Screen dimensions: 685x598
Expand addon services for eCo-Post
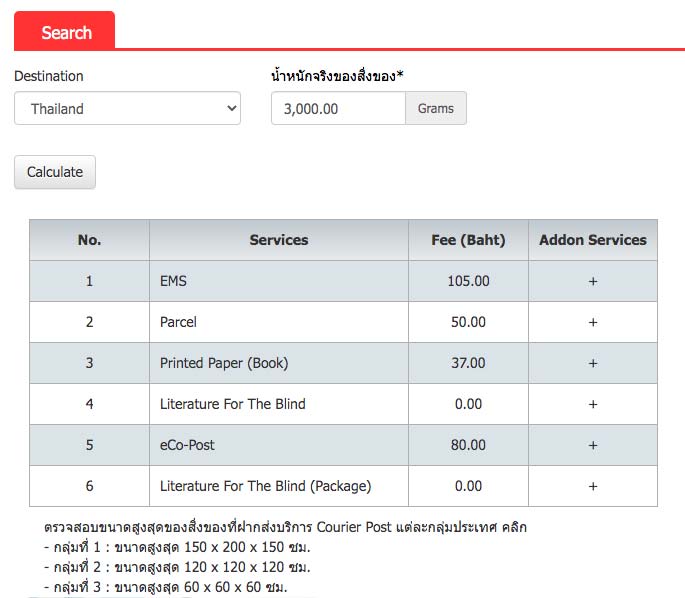pos(592,445)
